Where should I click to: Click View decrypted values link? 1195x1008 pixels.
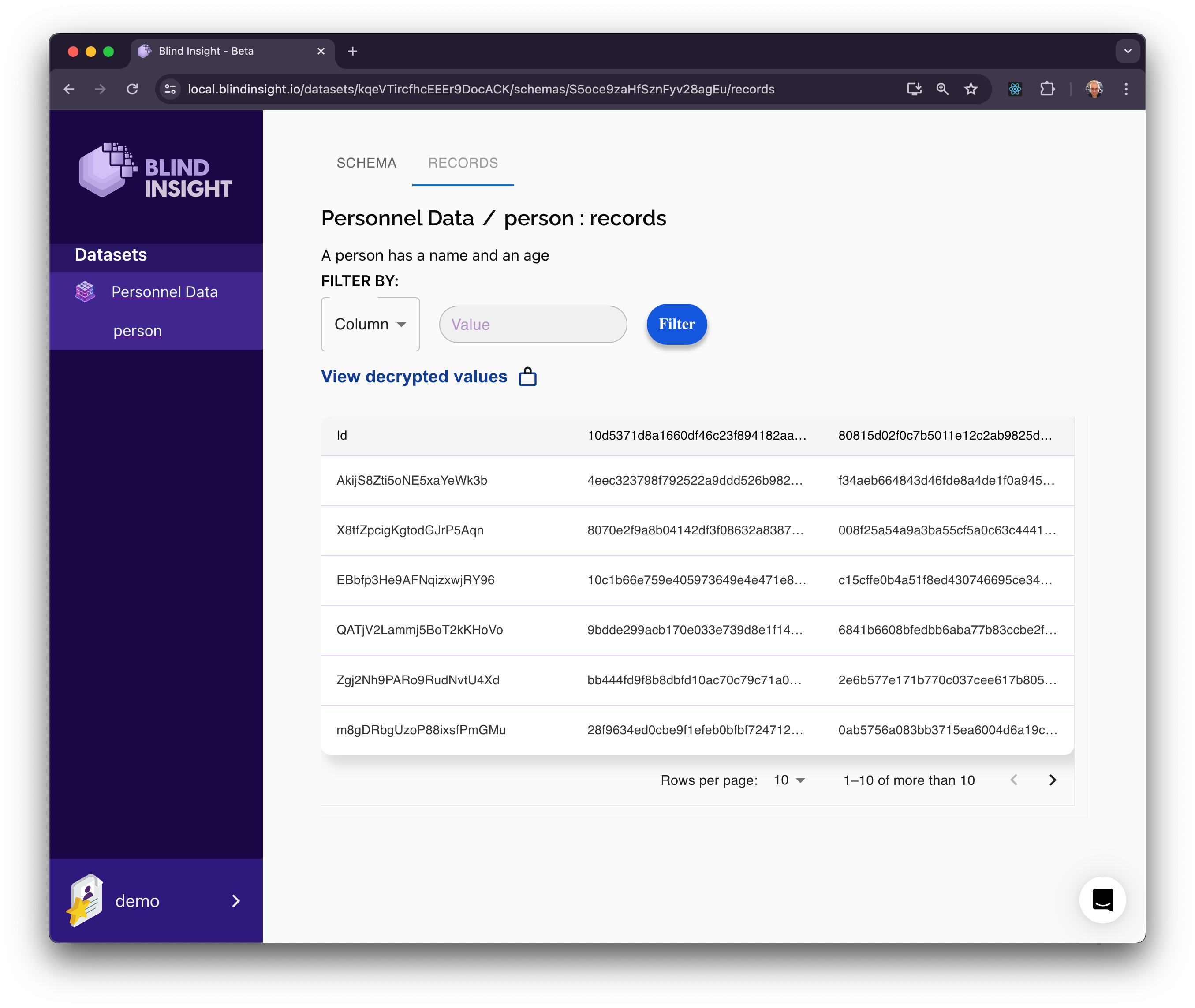[x=414, y=377]
